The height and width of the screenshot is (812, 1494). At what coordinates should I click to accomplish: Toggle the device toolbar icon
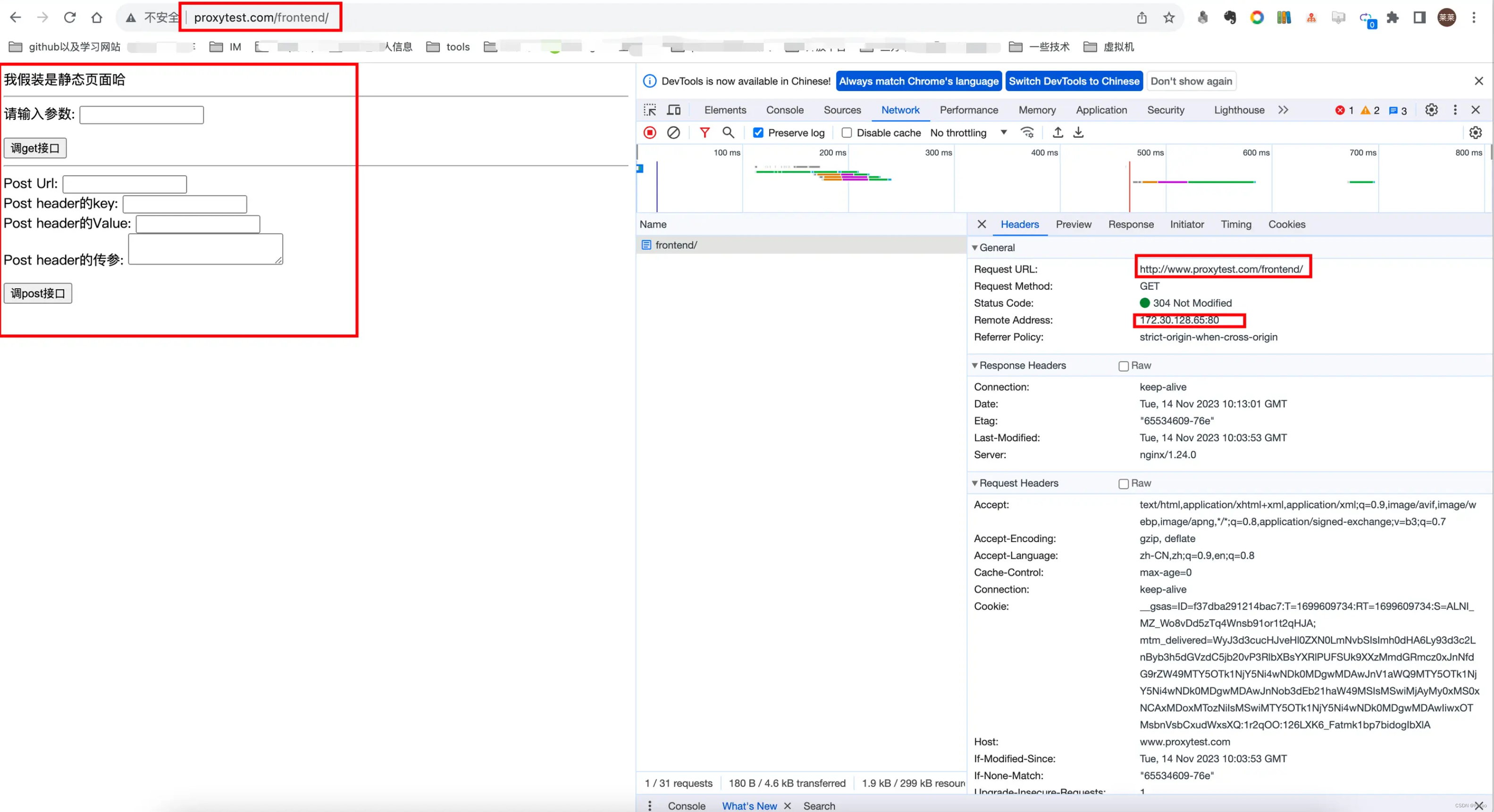[x=673, y=109]
